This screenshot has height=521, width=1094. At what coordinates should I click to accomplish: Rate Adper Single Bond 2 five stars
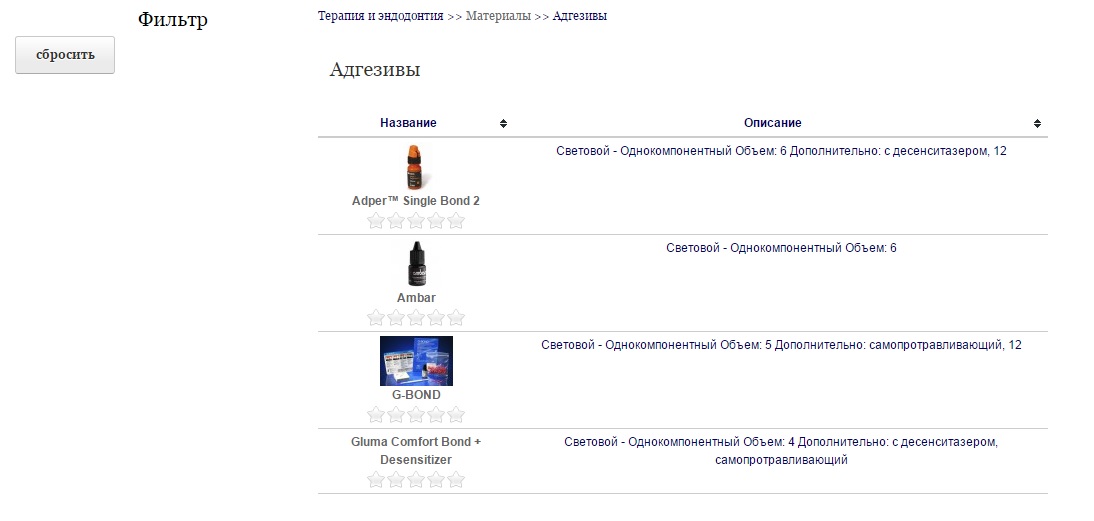coord(456,221)
